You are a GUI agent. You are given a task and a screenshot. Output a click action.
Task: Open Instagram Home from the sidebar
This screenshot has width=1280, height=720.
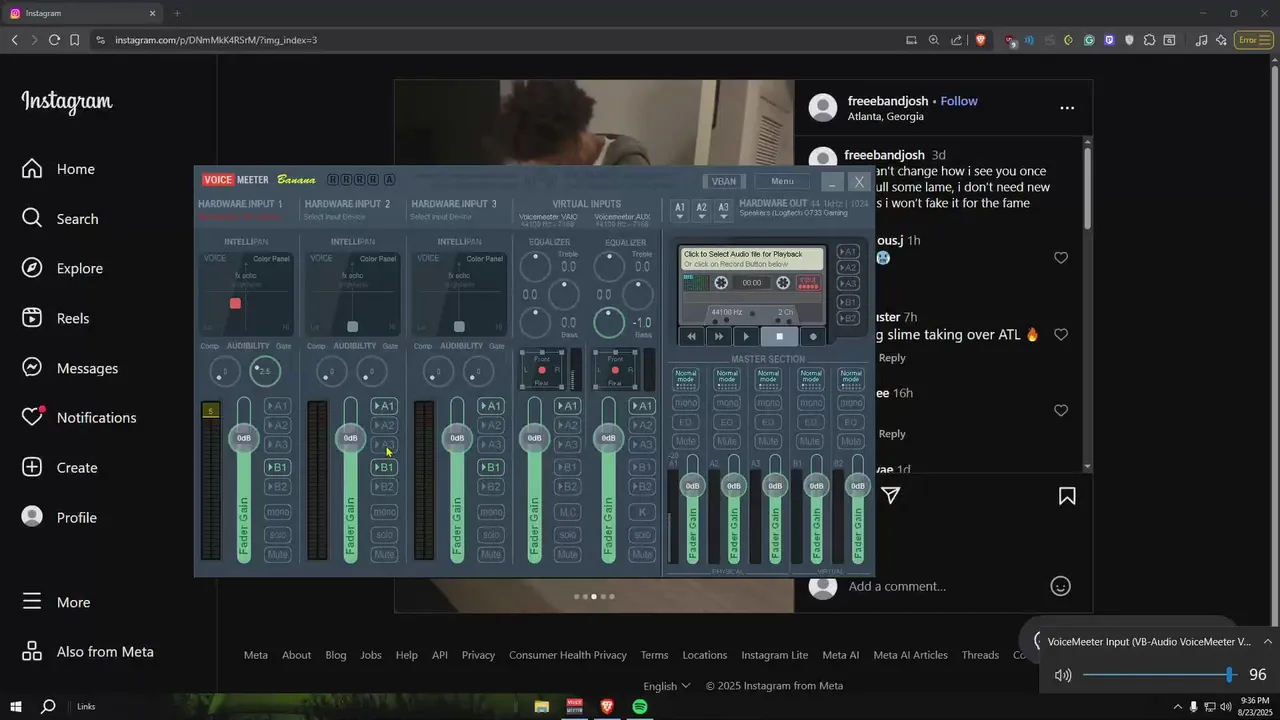[x=60, y=169]
